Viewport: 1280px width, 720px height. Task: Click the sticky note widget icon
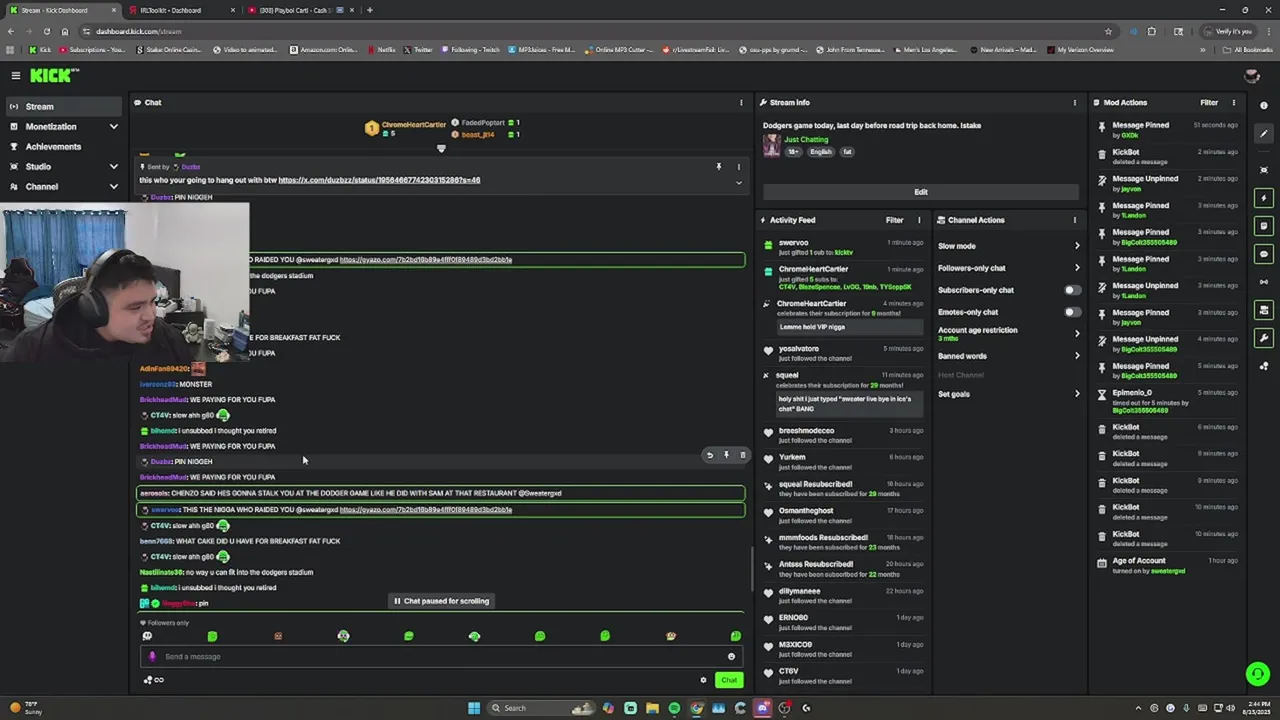1264,226
